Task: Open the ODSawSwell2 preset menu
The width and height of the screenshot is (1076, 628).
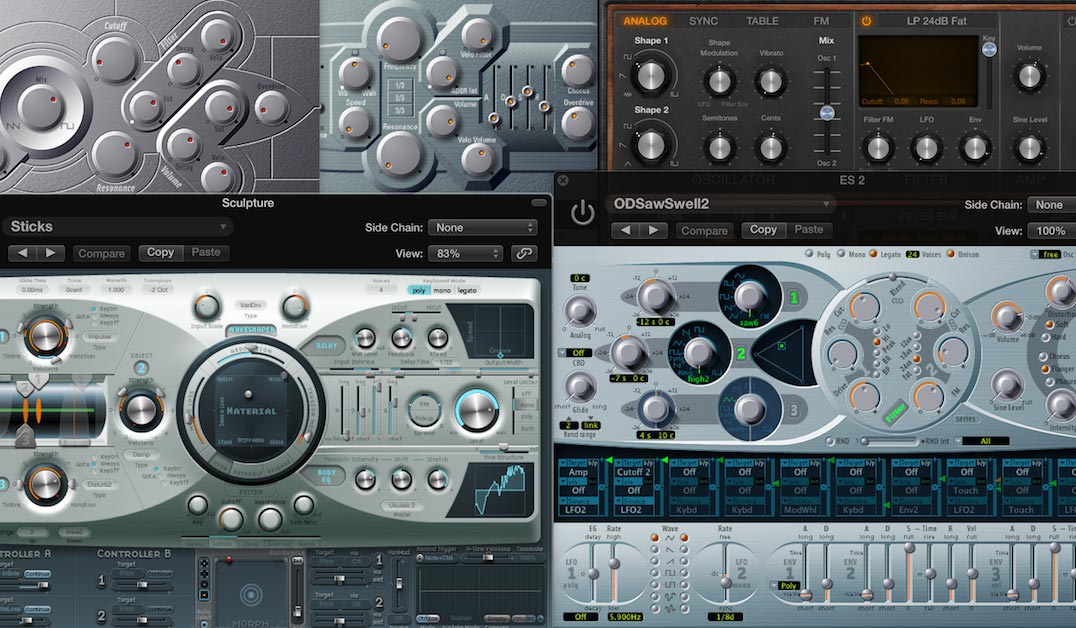Action: (x=721, y=204)
